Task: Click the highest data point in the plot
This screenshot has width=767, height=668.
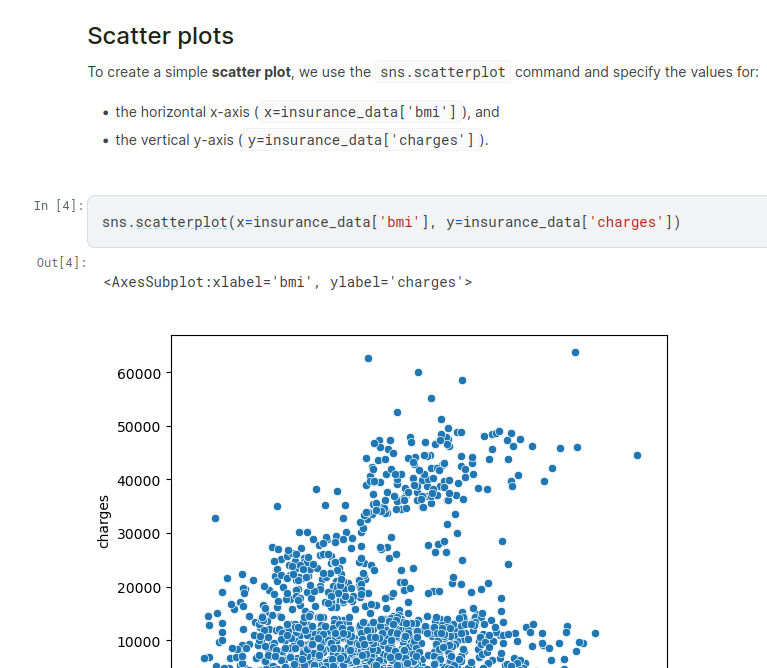Action: [575, 352]
